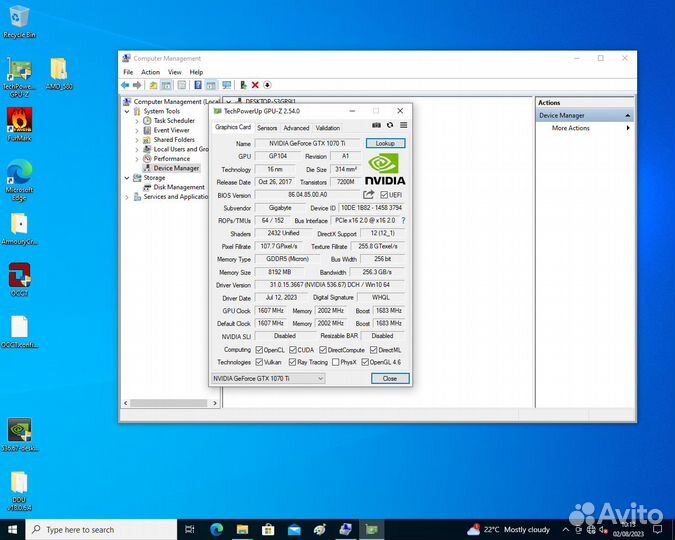Image resolution: width=675 pixels, height=540 pixels.
Task: Click the Recycle Bin desktop icon
Action: [17, 17]
